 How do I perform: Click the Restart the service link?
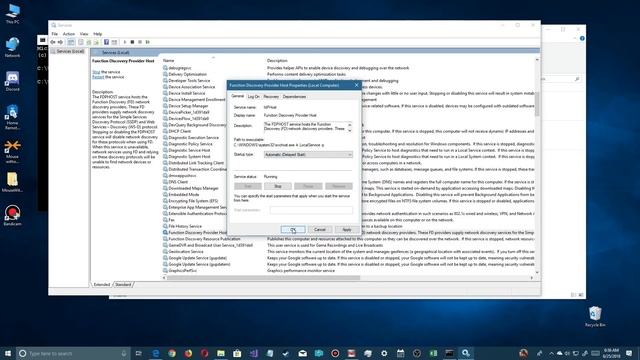coord(98,77)
